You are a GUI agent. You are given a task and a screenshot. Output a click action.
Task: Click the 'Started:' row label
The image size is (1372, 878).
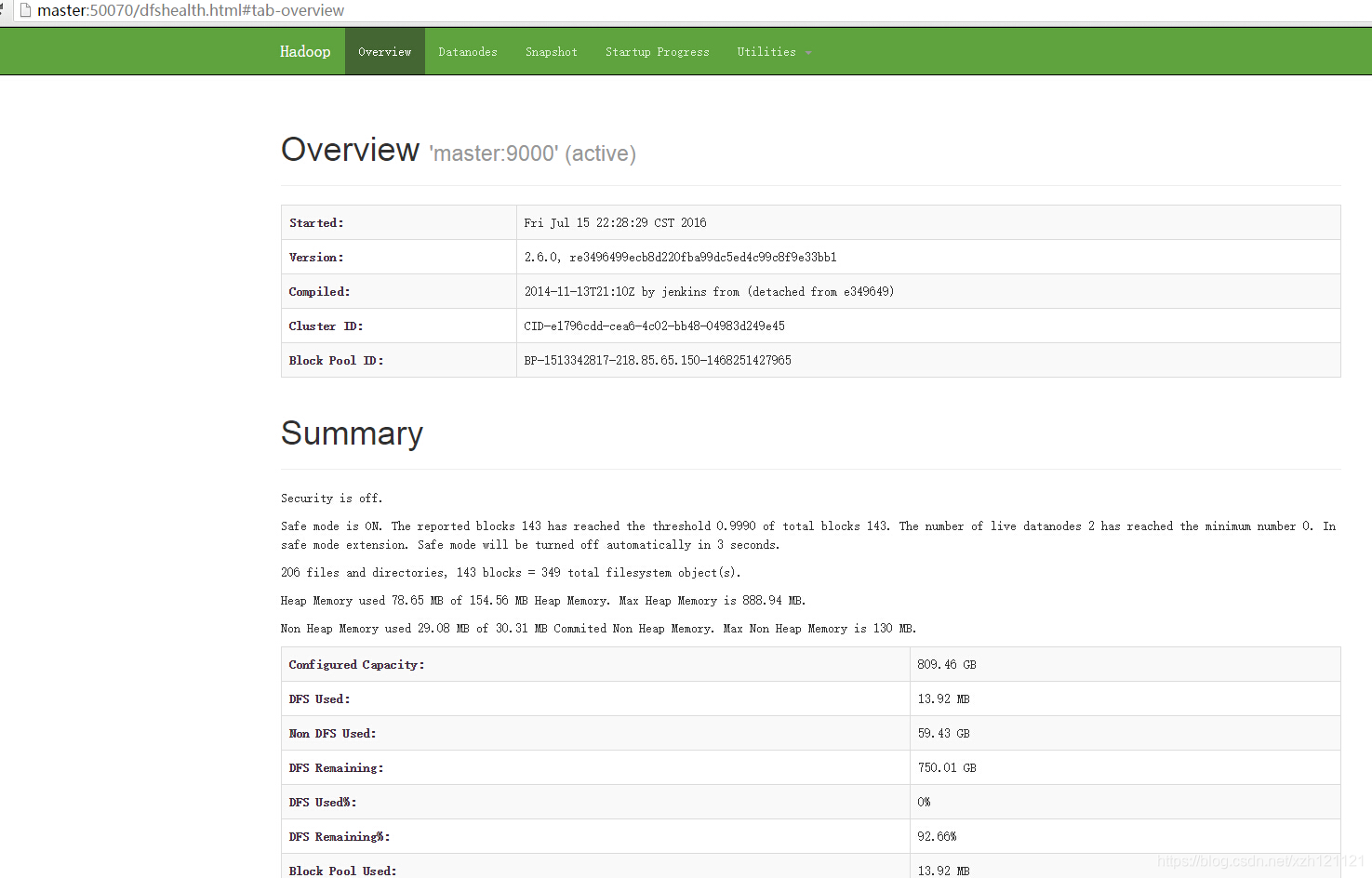(x=316, y=222)
